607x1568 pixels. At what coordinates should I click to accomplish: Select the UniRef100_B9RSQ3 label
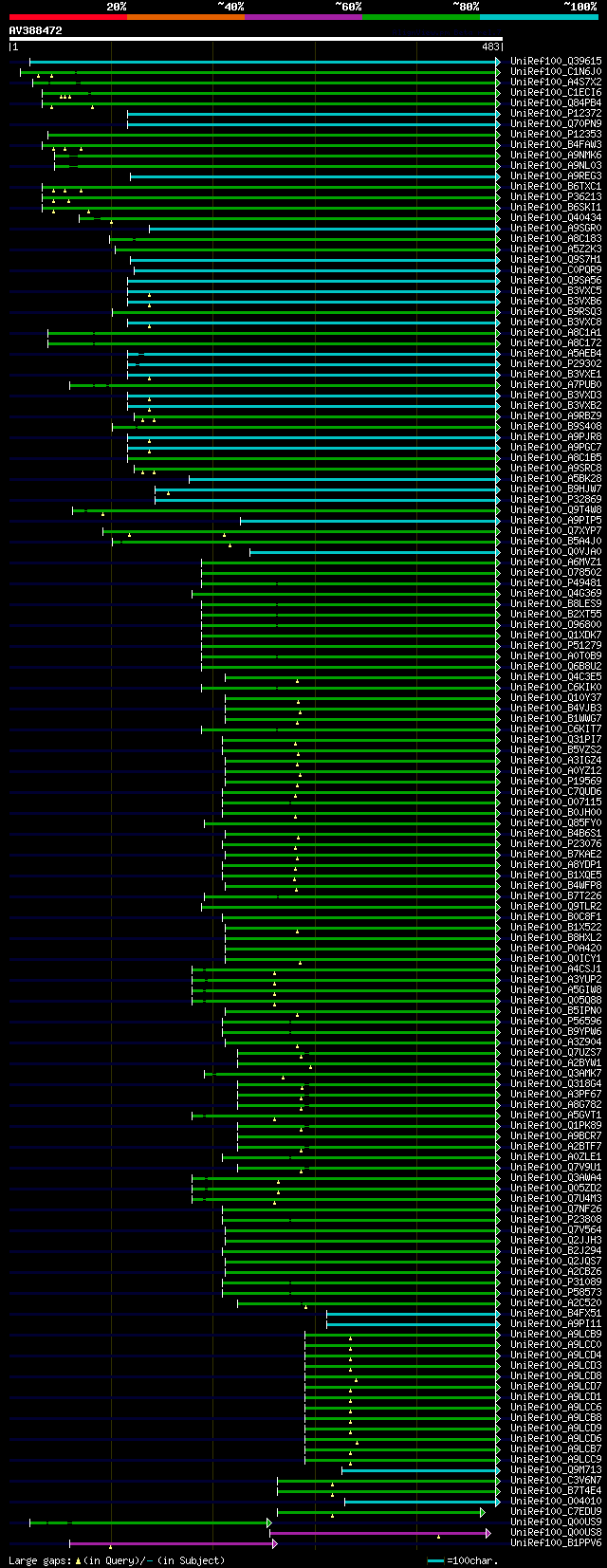pos(556,312)
